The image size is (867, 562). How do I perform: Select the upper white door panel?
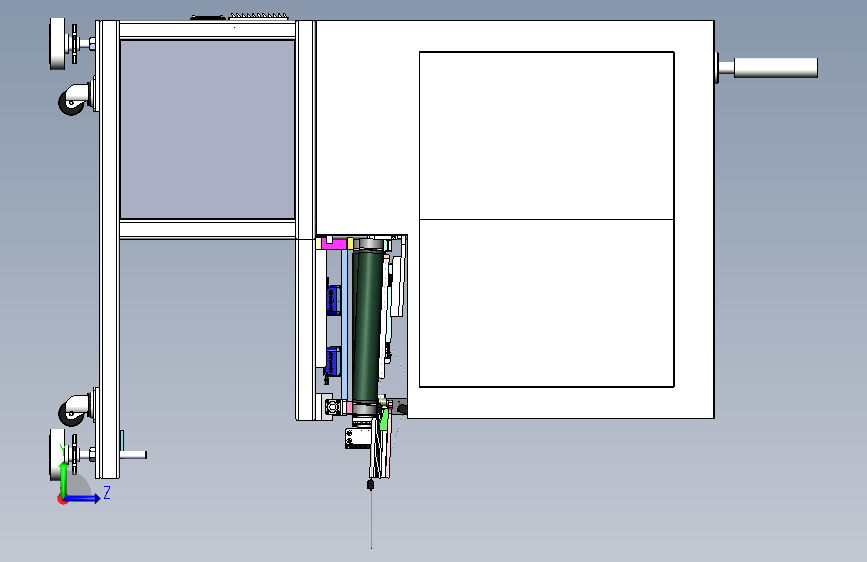546,136
